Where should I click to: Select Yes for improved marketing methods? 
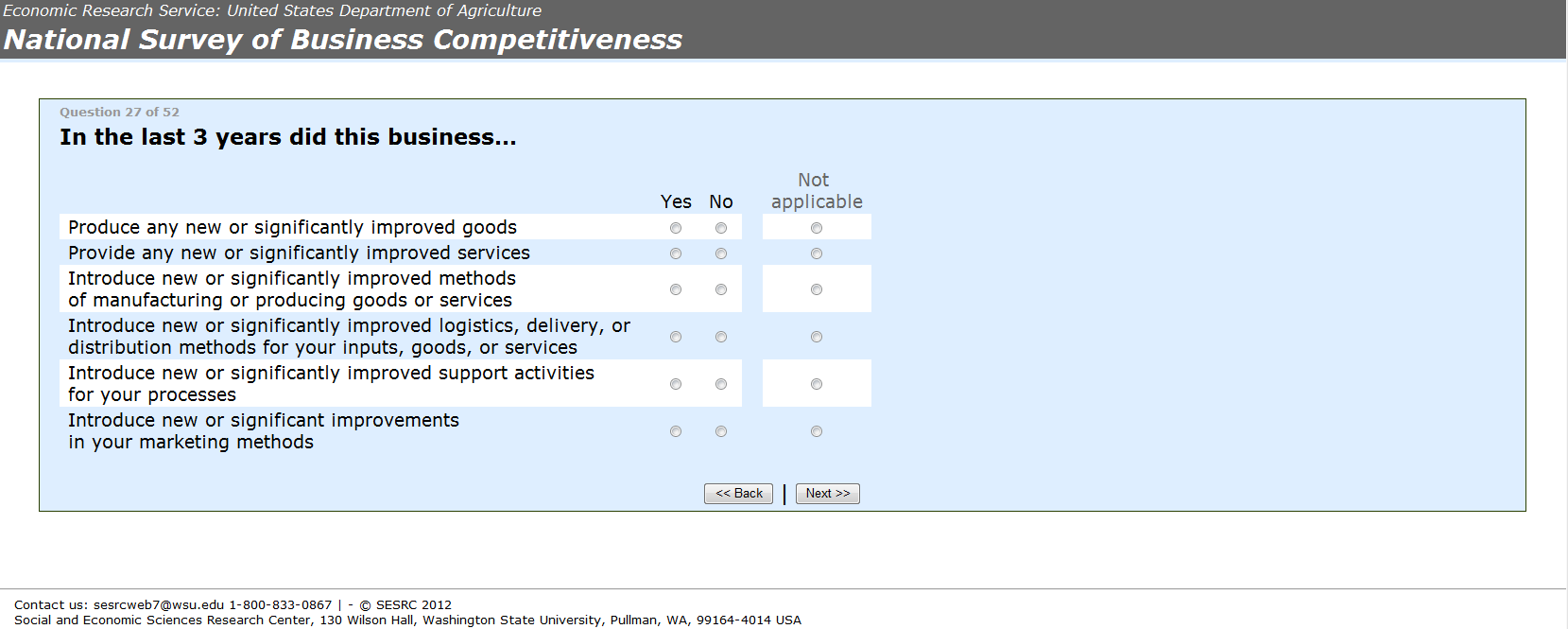coord(676,431)
